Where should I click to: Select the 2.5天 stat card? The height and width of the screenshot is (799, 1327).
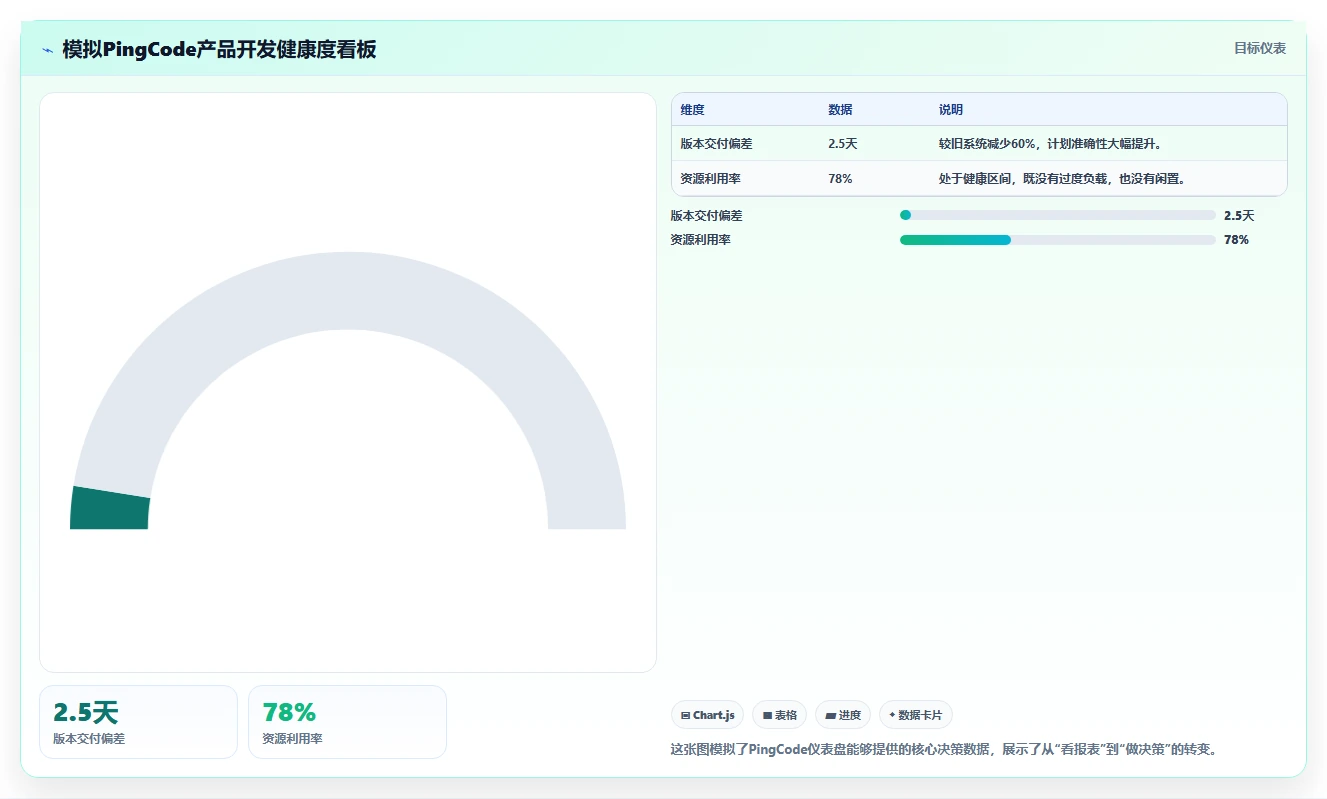click(138, 722)
